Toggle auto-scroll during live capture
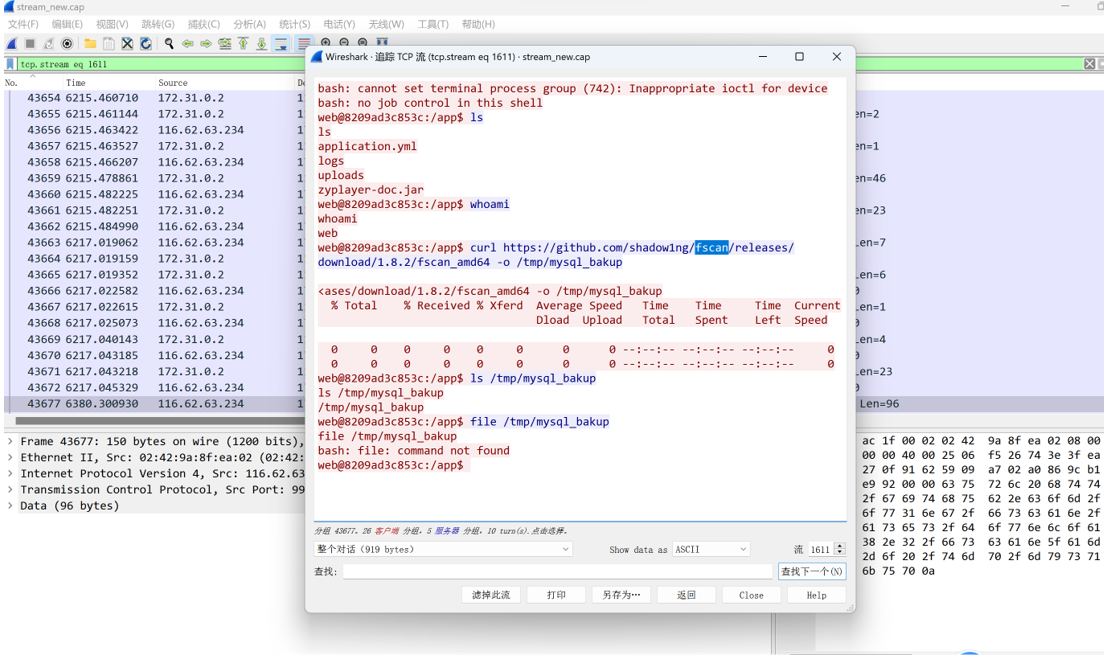Screen dimensions: 1104x658 280,44
